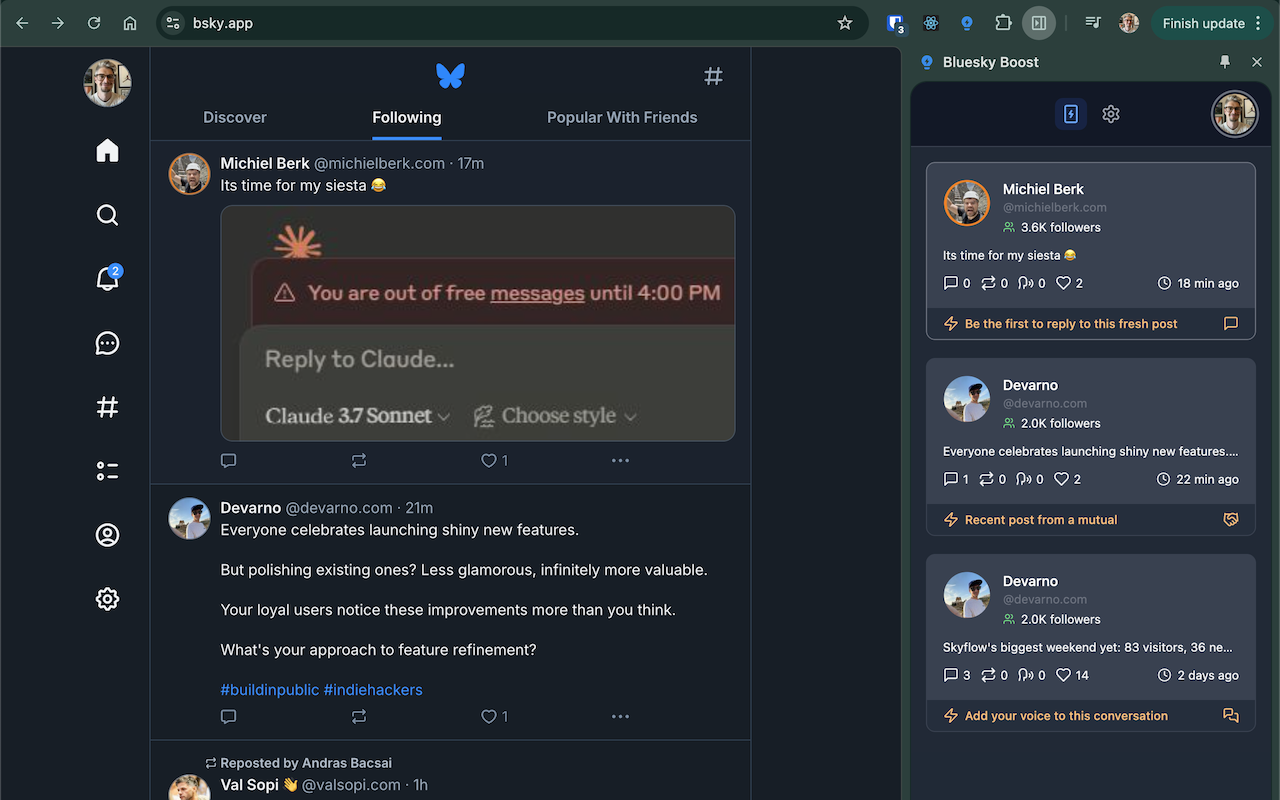Open the browser home button
The width and height of the screenshot is (1280, 800).
point(130,23)
